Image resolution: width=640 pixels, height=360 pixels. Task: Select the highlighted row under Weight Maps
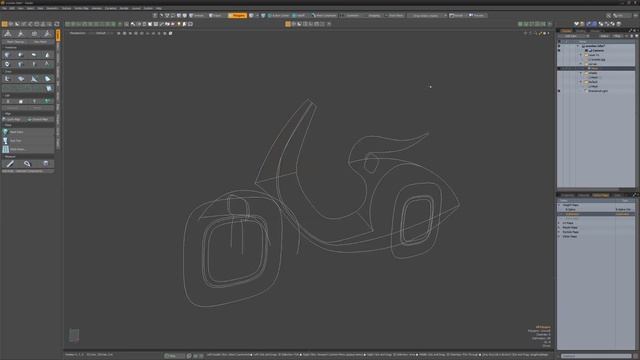pyautogui.click(x=596, y=214)
